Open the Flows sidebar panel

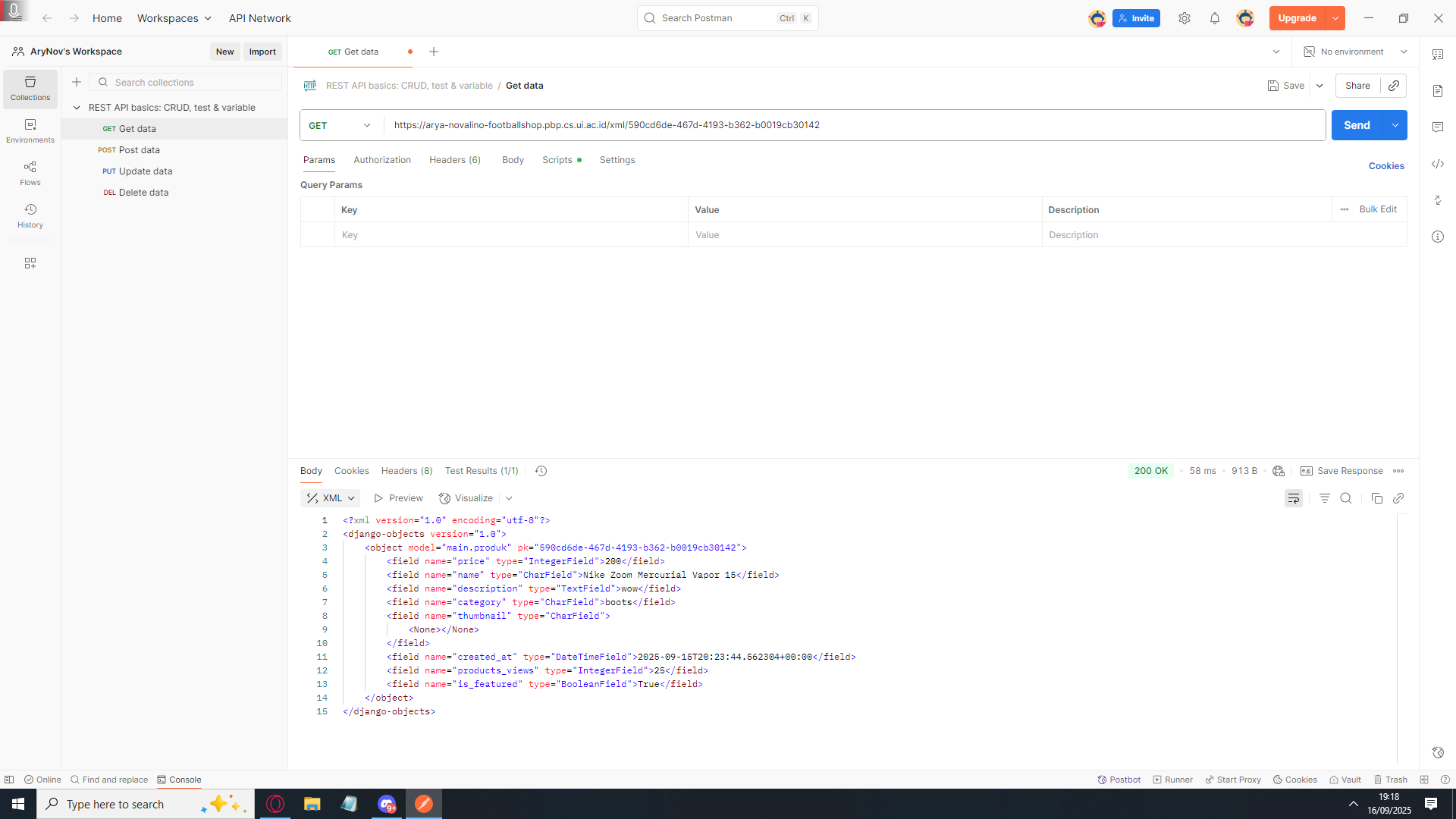30,173
